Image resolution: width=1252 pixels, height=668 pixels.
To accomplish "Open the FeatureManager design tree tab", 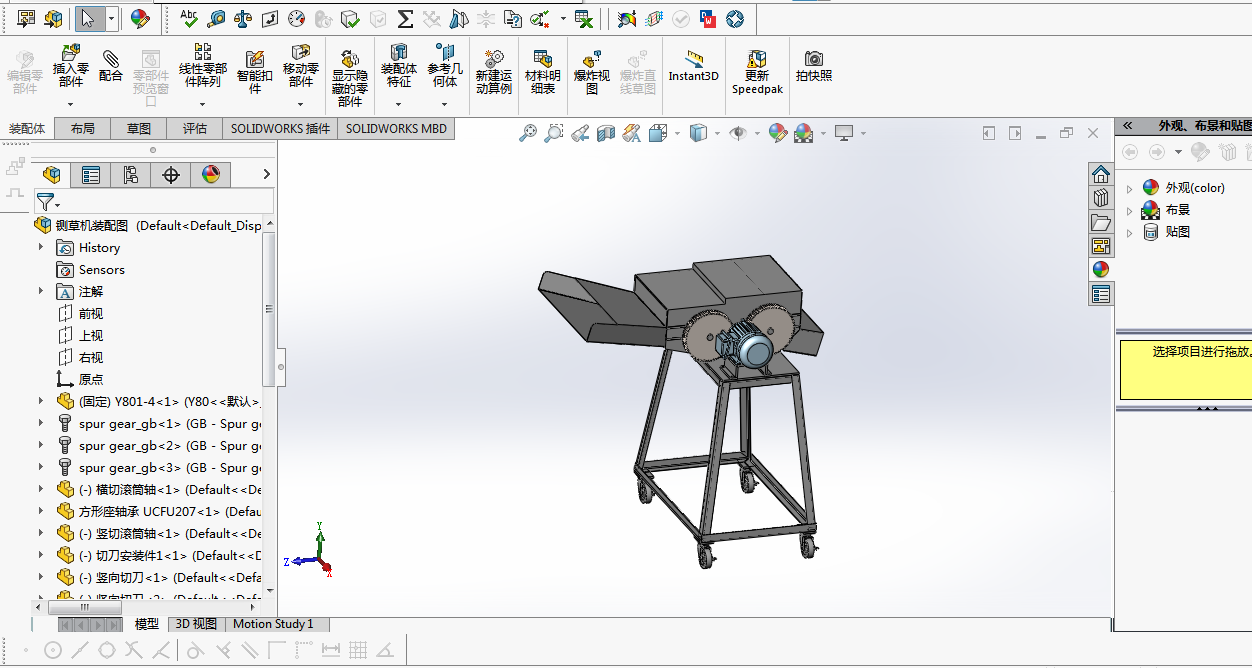I will pyautogui.click(x=51, y=175).
